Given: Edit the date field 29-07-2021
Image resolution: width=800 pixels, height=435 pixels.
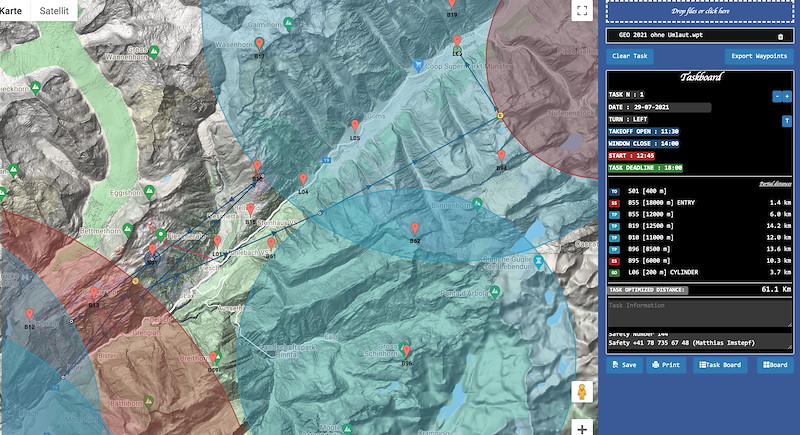Looking at the screenshot, I should point(671,108).
